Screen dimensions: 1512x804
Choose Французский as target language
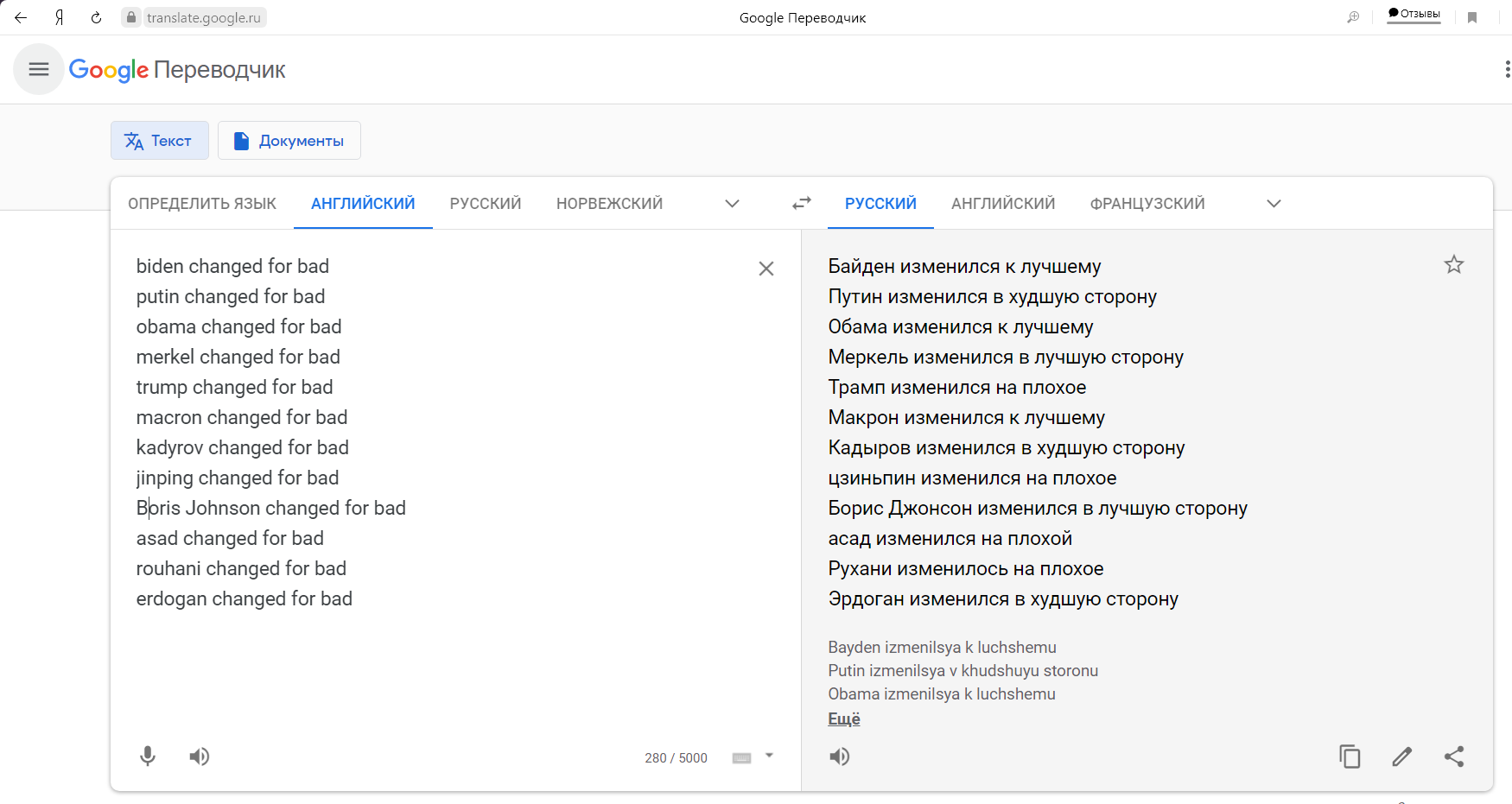(x=1147, y=204)
